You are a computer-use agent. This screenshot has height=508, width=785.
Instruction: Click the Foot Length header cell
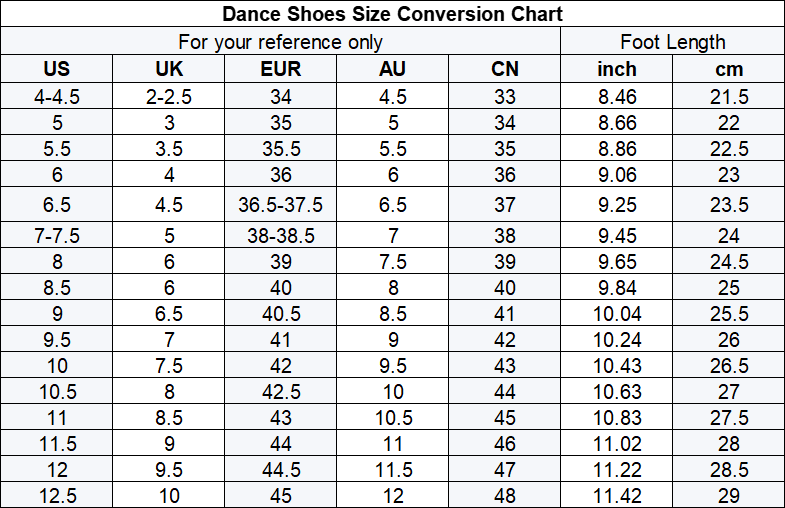(673, 42)
